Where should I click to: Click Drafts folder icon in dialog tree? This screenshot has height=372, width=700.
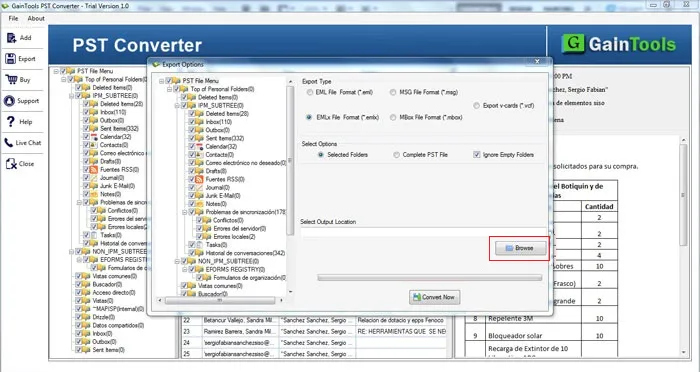pyautogui.click(x=200, y=171)
